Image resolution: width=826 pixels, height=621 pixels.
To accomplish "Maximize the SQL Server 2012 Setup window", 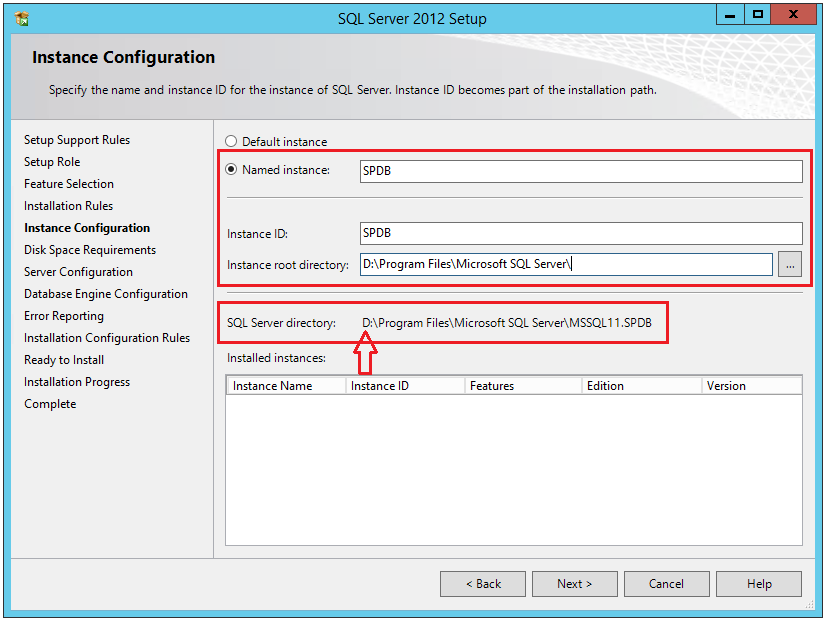I will click(x=758, y=15).
